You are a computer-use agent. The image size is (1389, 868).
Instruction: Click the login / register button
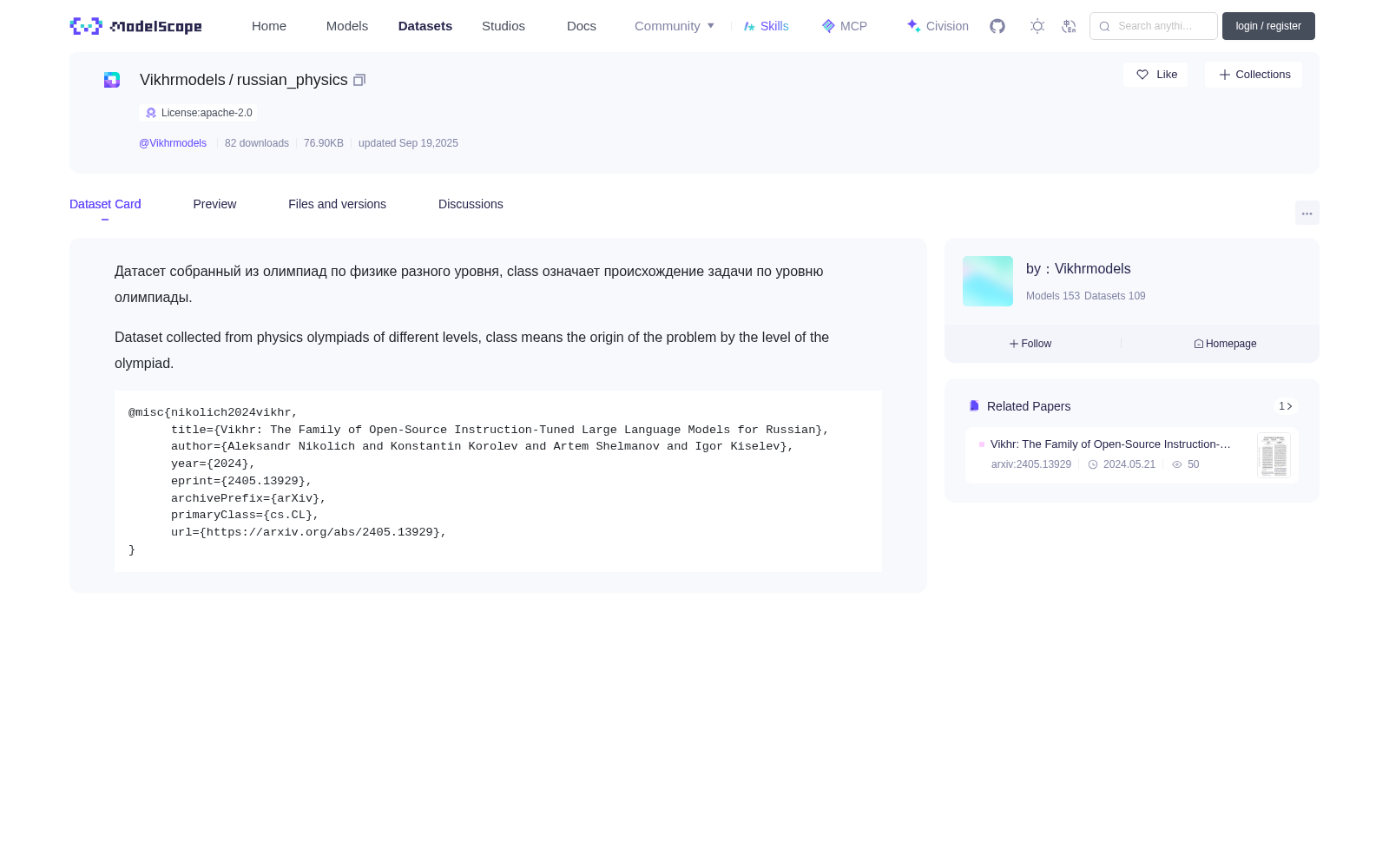pos(1268,26)
